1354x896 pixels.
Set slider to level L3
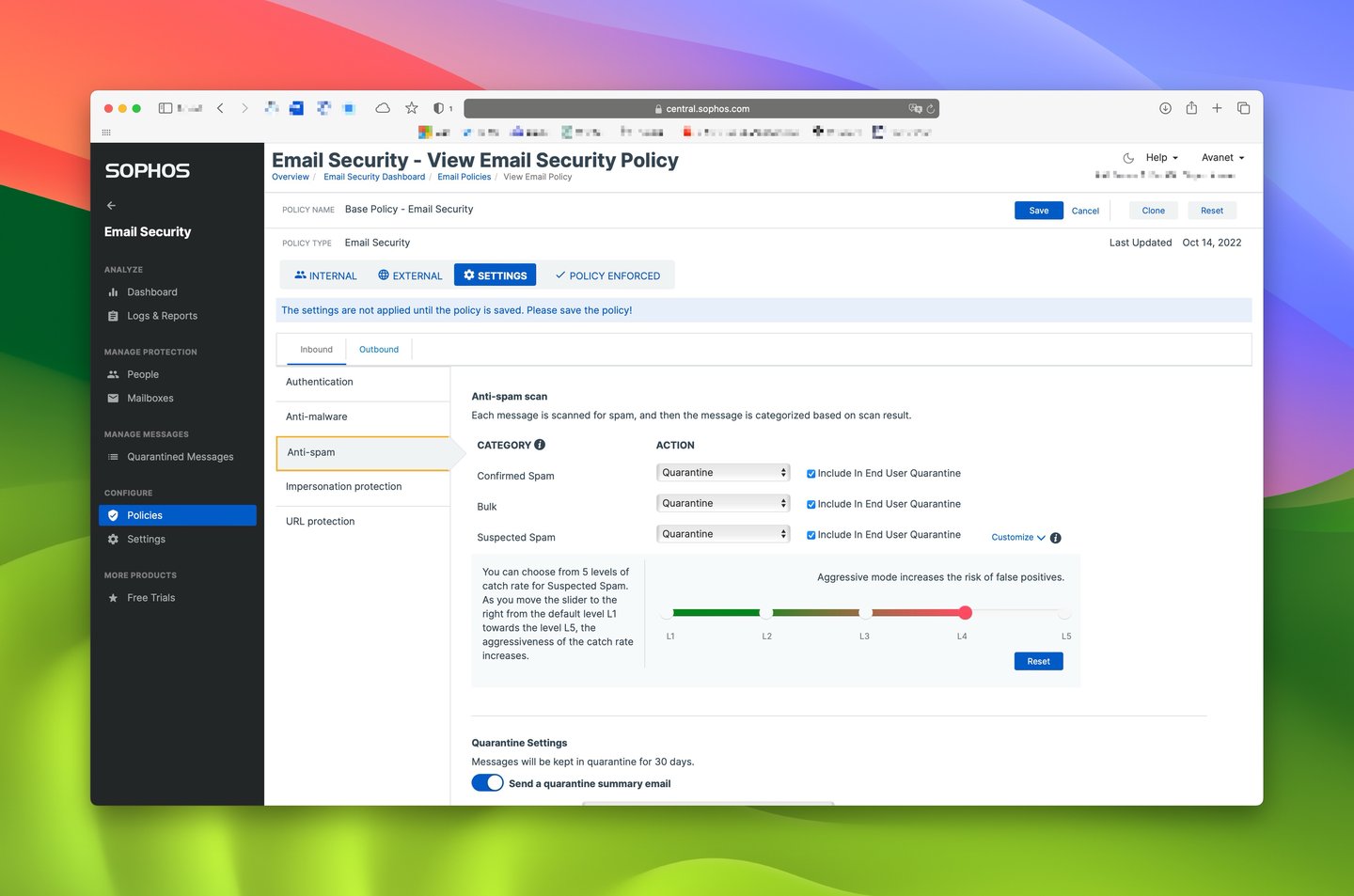[865, 613]
